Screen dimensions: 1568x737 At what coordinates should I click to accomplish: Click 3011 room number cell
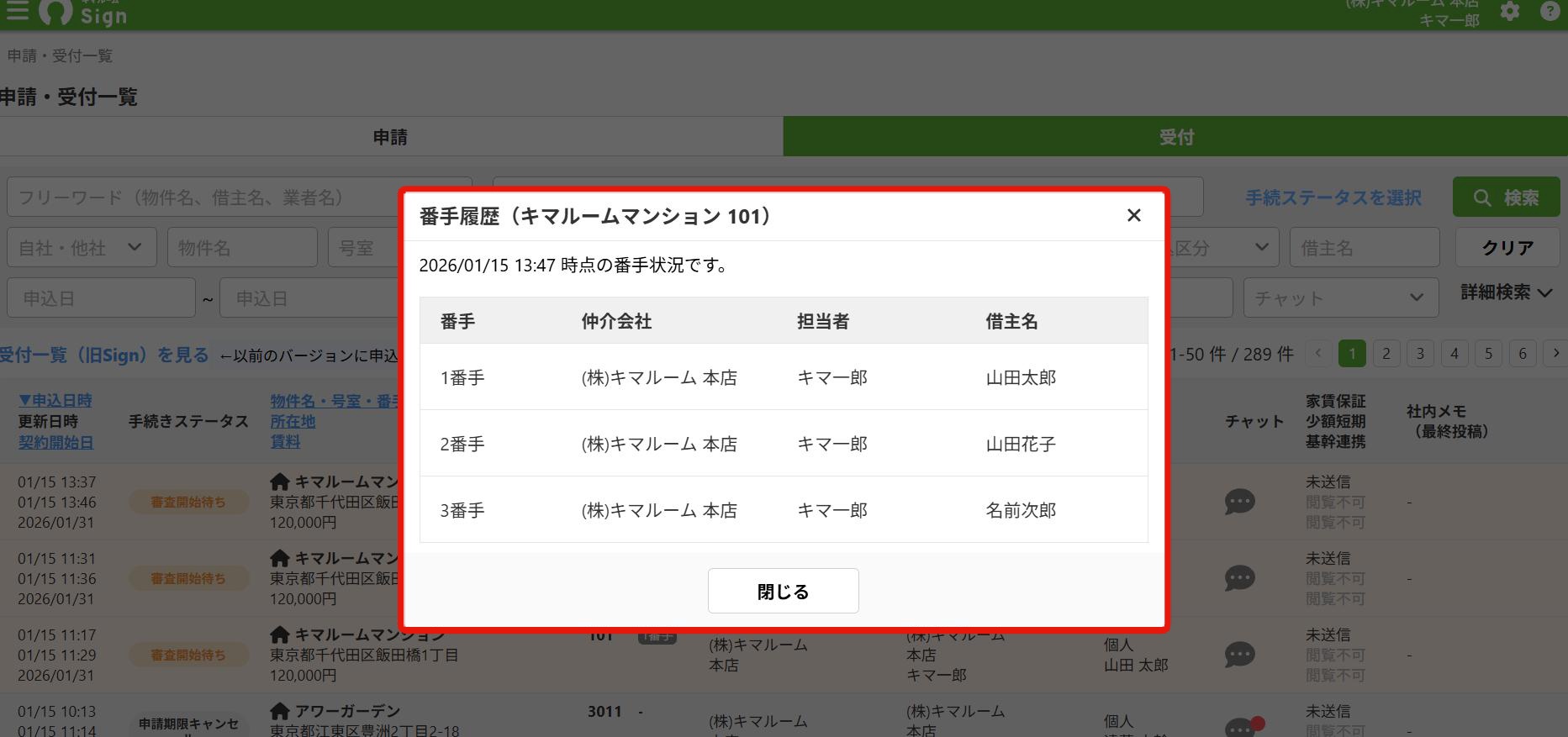click(x=604, y=712)
